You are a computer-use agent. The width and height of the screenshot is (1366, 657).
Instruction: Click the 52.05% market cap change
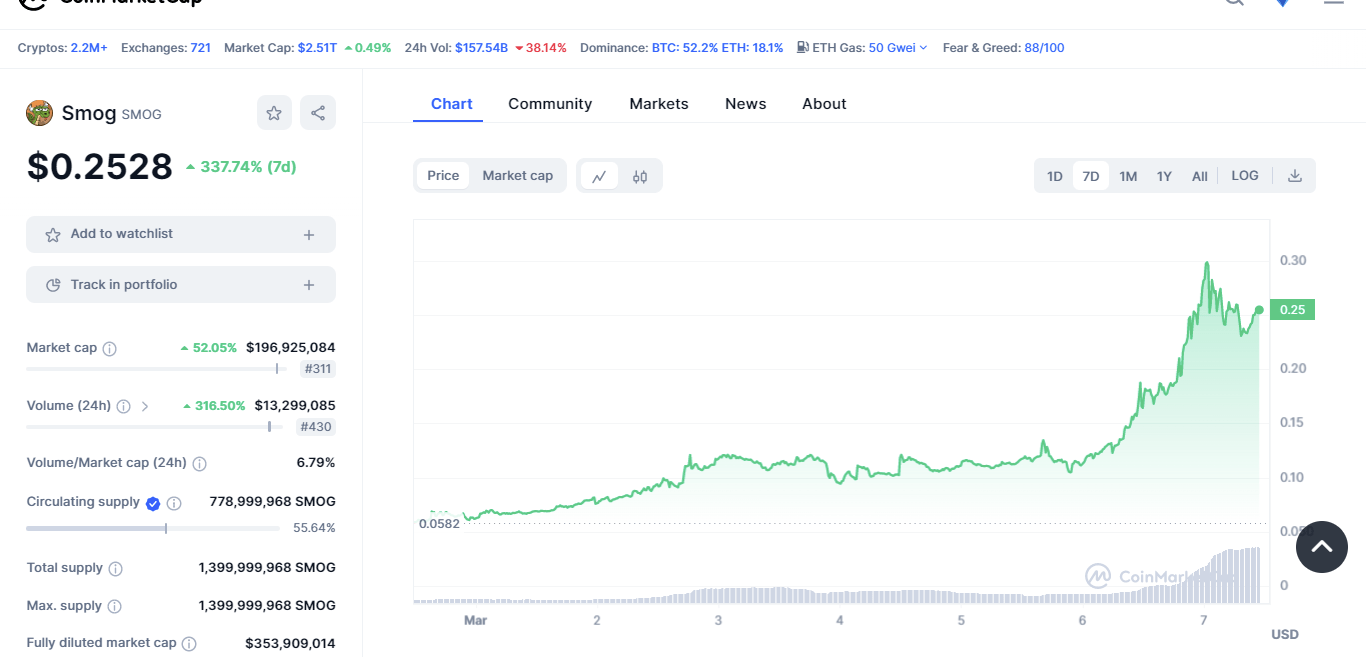[x=209, y=348]
